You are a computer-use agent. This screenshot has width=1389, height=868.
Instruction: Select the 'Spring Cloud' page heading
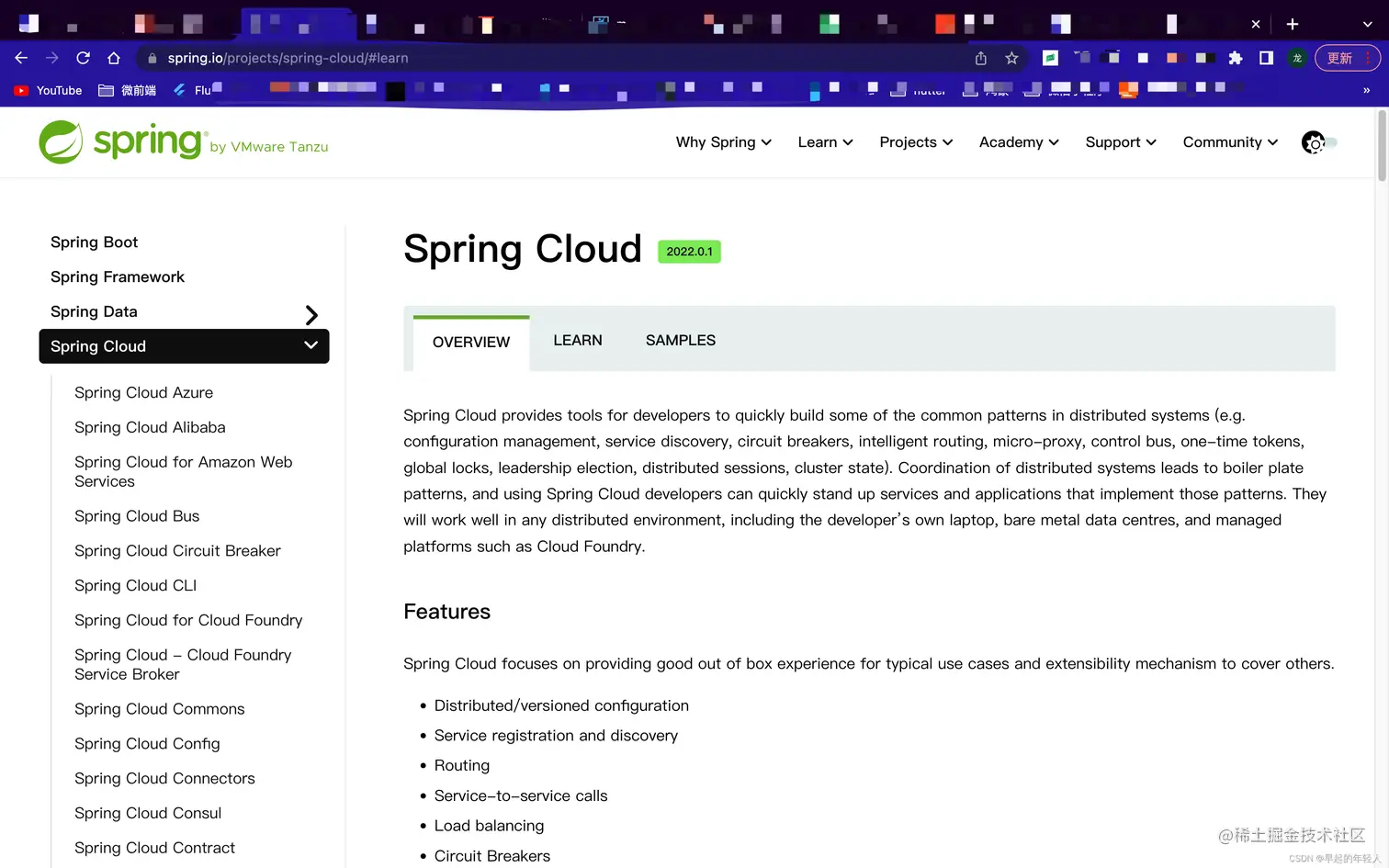click(x=523, y=249)
